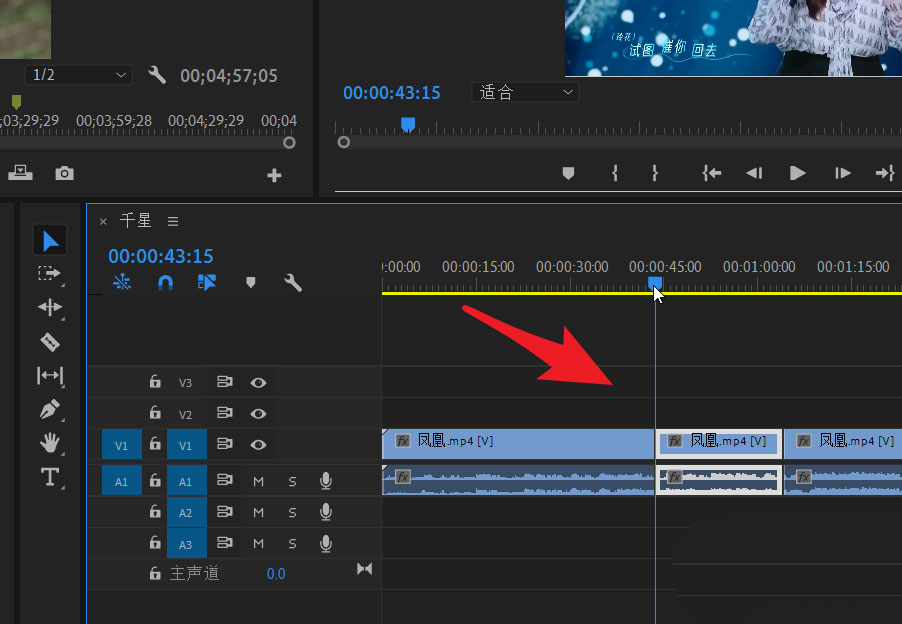Click the program monitor playhead marker

(407, 124)
